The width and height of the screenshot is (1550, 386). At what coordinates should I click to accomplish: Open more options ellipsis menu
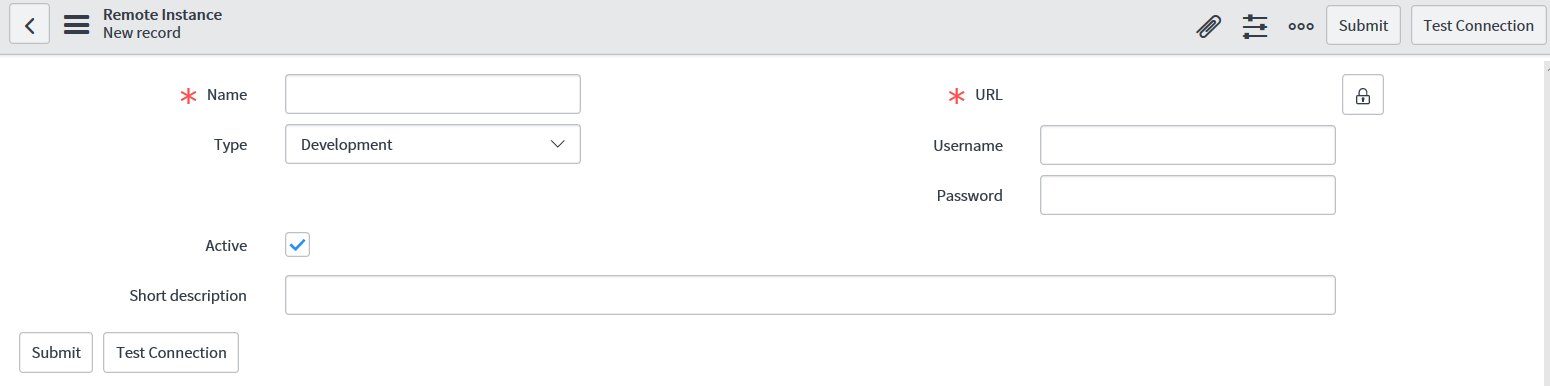pos(1301,26)
